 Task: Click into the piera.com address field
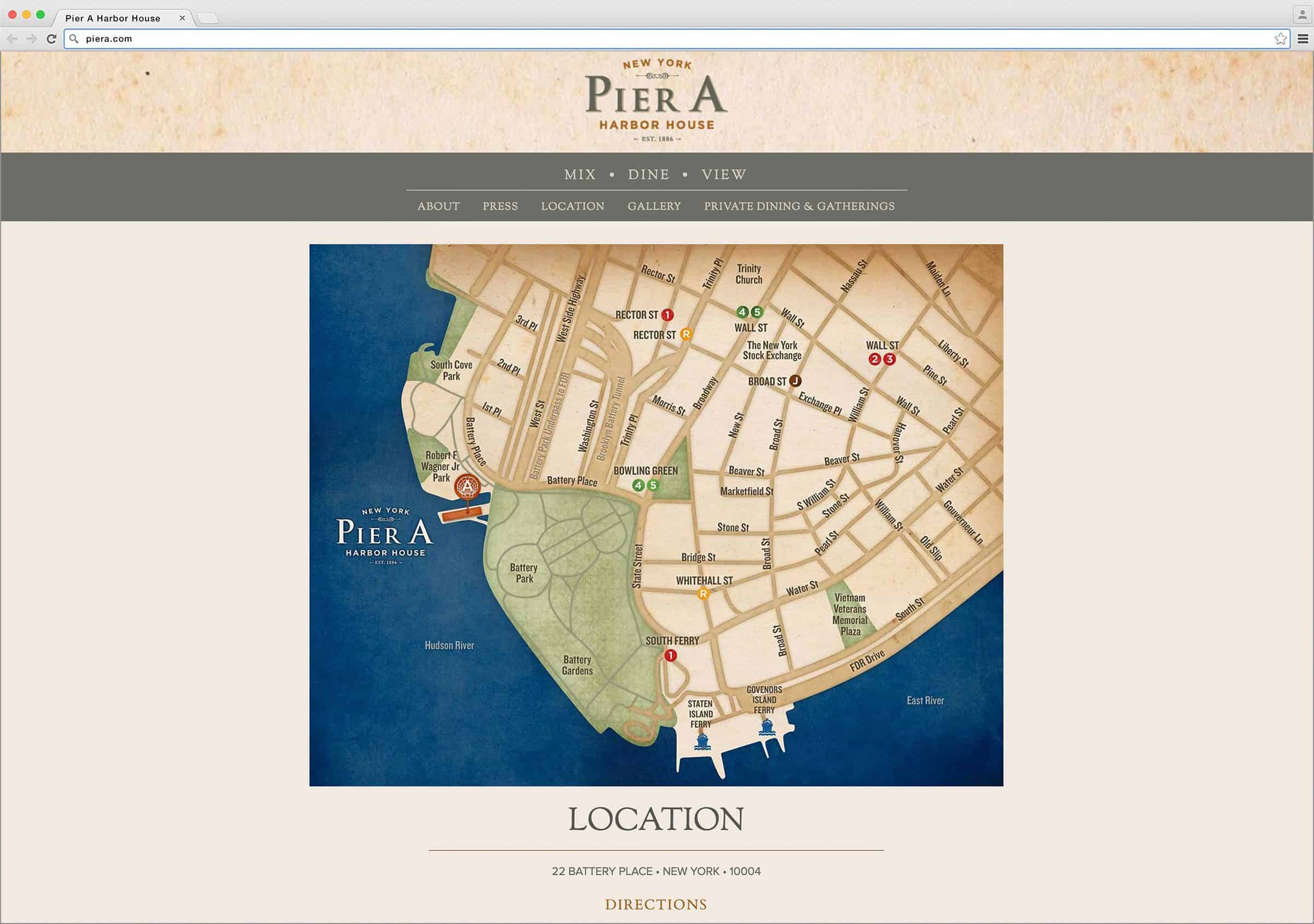[x=677, y=39]
